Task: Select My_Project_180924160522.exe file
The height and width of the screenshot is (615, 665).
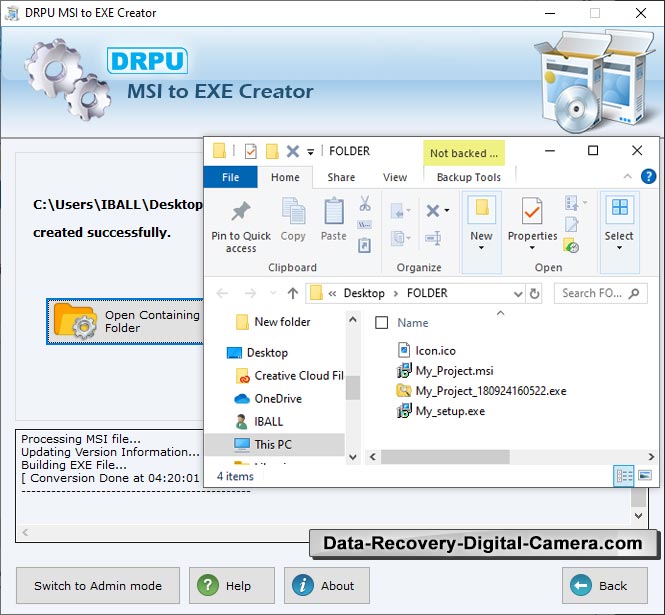Action: 481,391
